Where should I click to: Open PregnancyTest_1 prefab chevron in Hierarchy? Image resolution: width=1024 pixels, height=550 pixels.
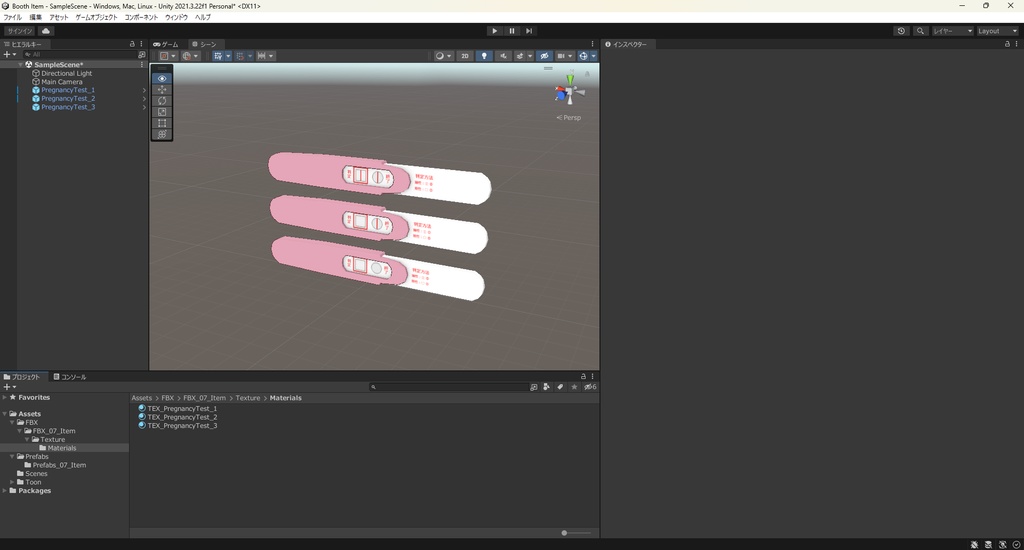coord(144,90)
